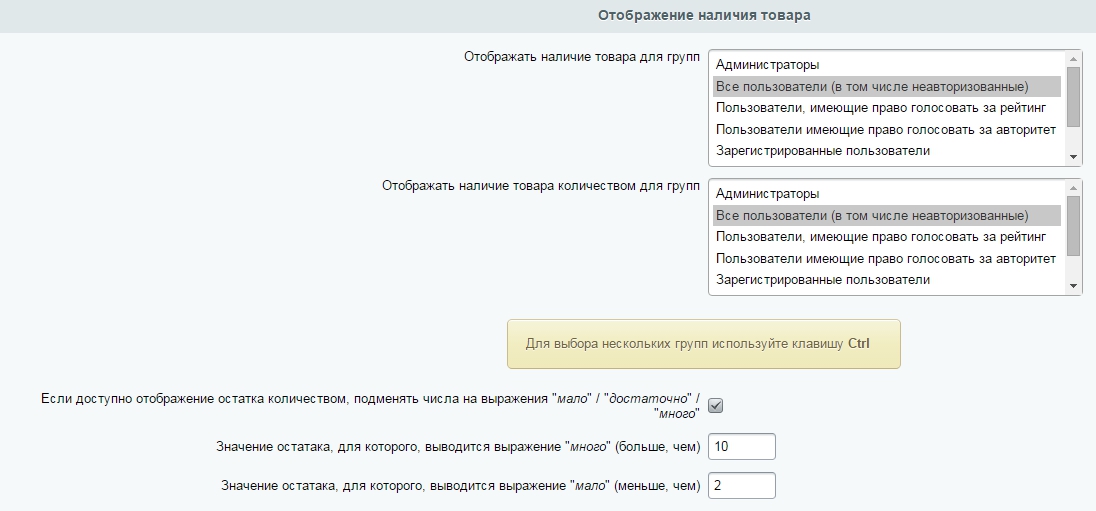1096x511 pixels.
Task: Select 'Администраторы' in the quantity display group list
Action: point(767,194)
